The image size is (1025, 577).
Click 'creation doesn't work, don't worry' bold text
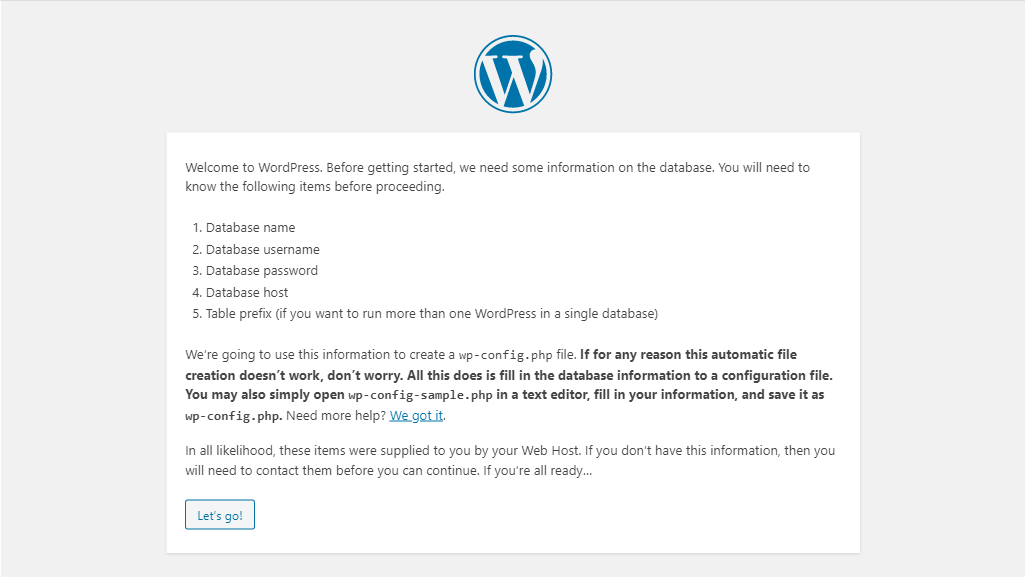click(293, 375)
